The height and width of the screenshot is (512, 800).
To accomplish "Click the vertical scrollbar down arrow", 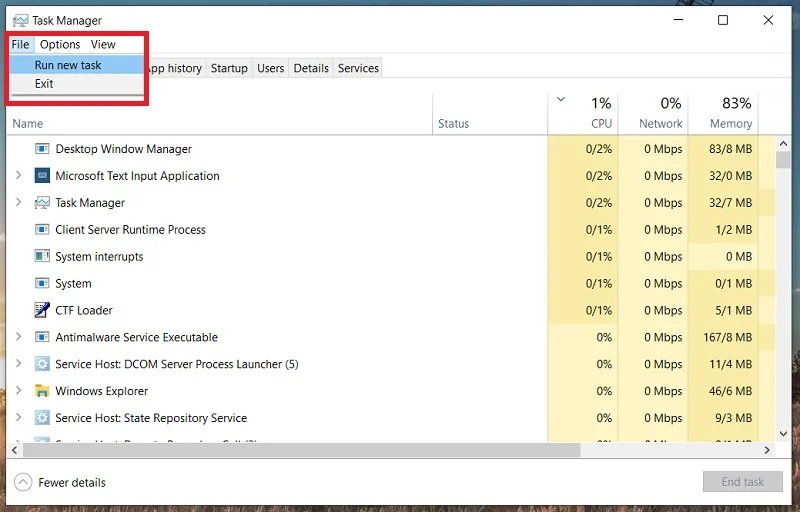I will 783,434.
